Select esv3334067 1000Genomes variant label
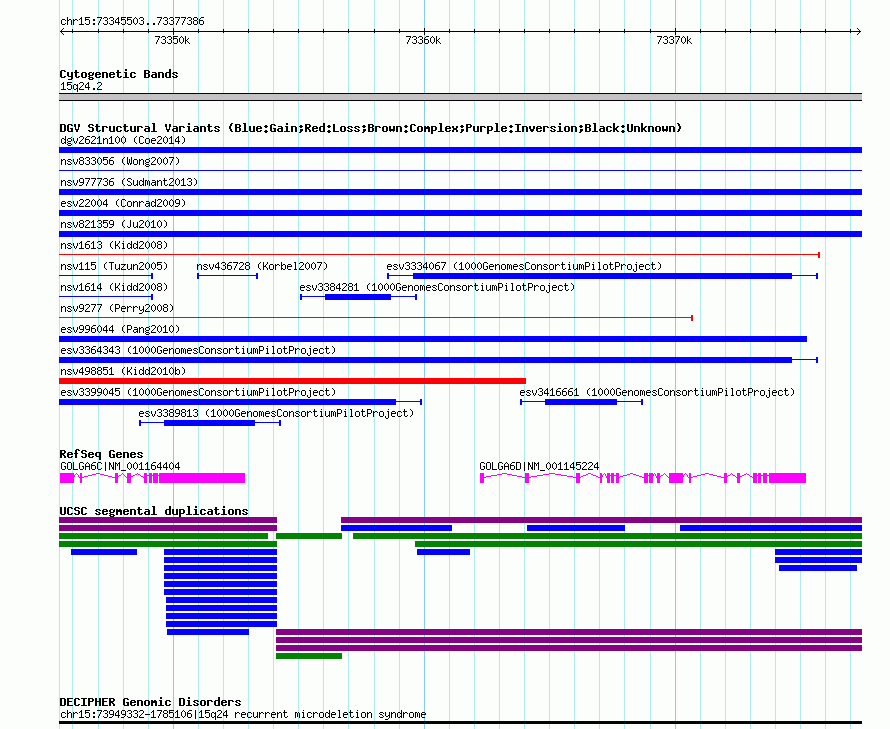The image size is (890, 729). [x=524, y=266]
